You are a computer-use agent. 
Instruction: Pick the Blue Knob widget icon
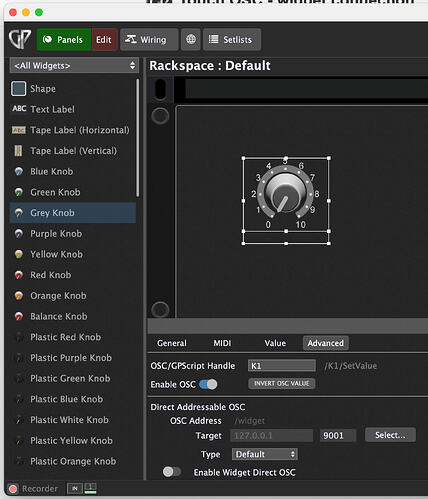19,172
